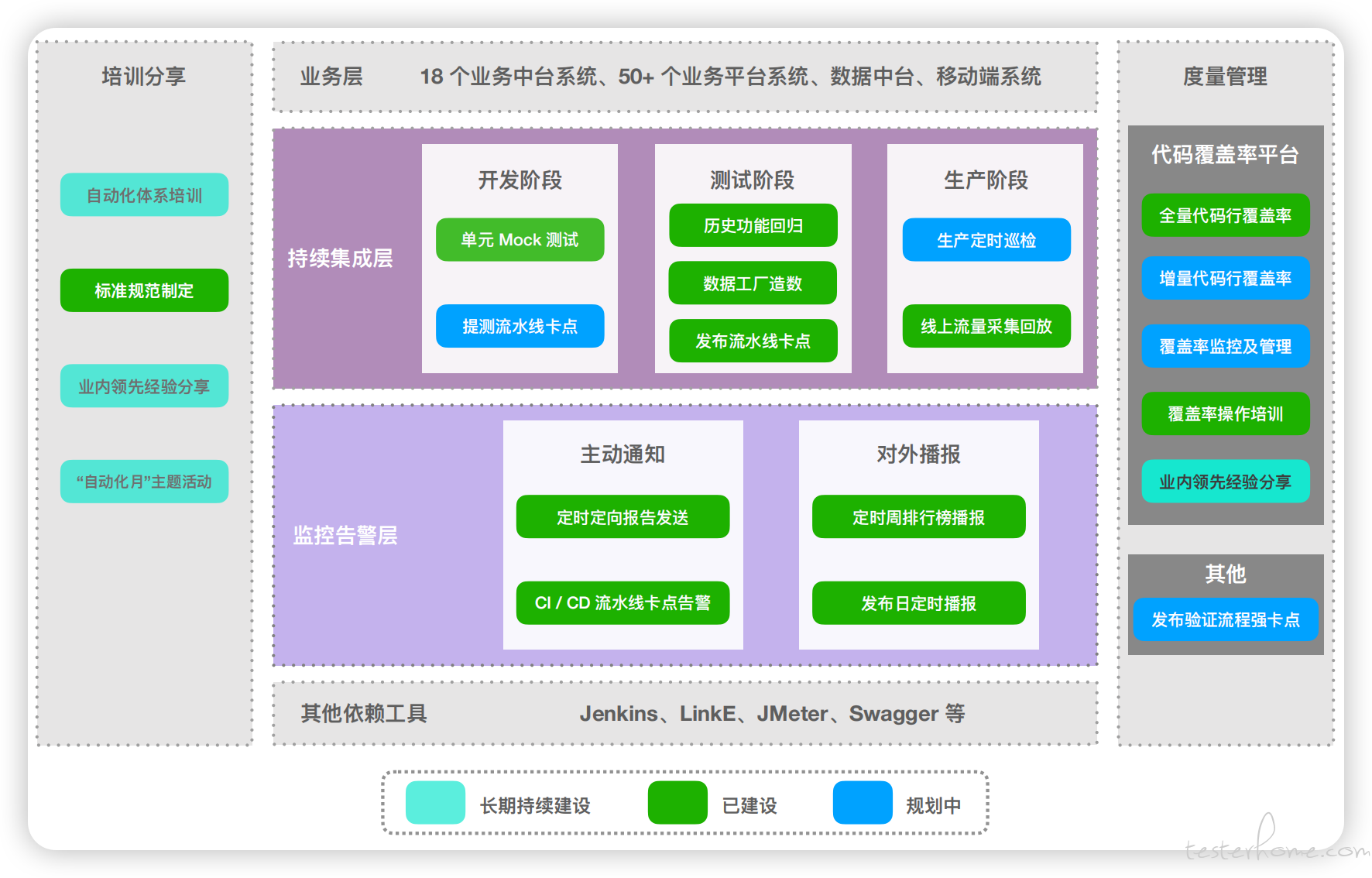Click the 业务层 label
The image size is (1372, 878).
click(331, 76)
